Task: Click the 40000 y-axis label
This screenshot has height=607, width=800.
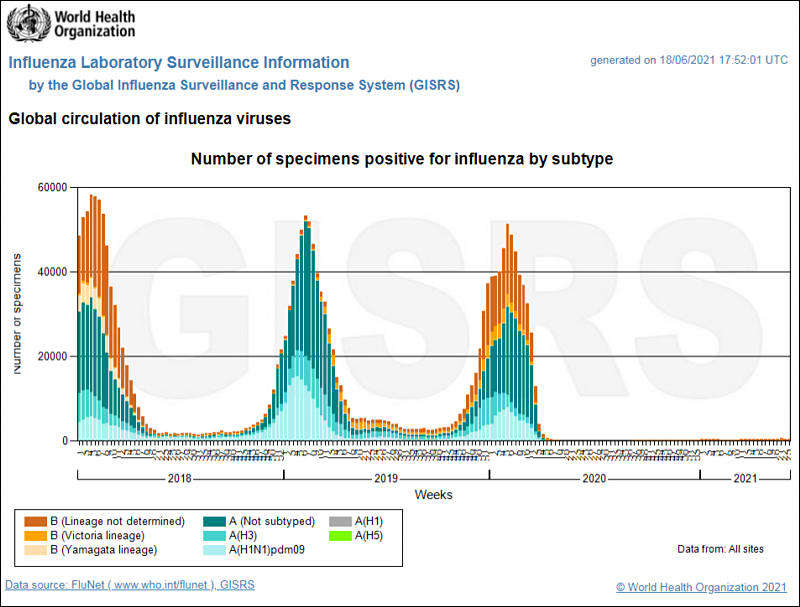Action: point(53,272)
